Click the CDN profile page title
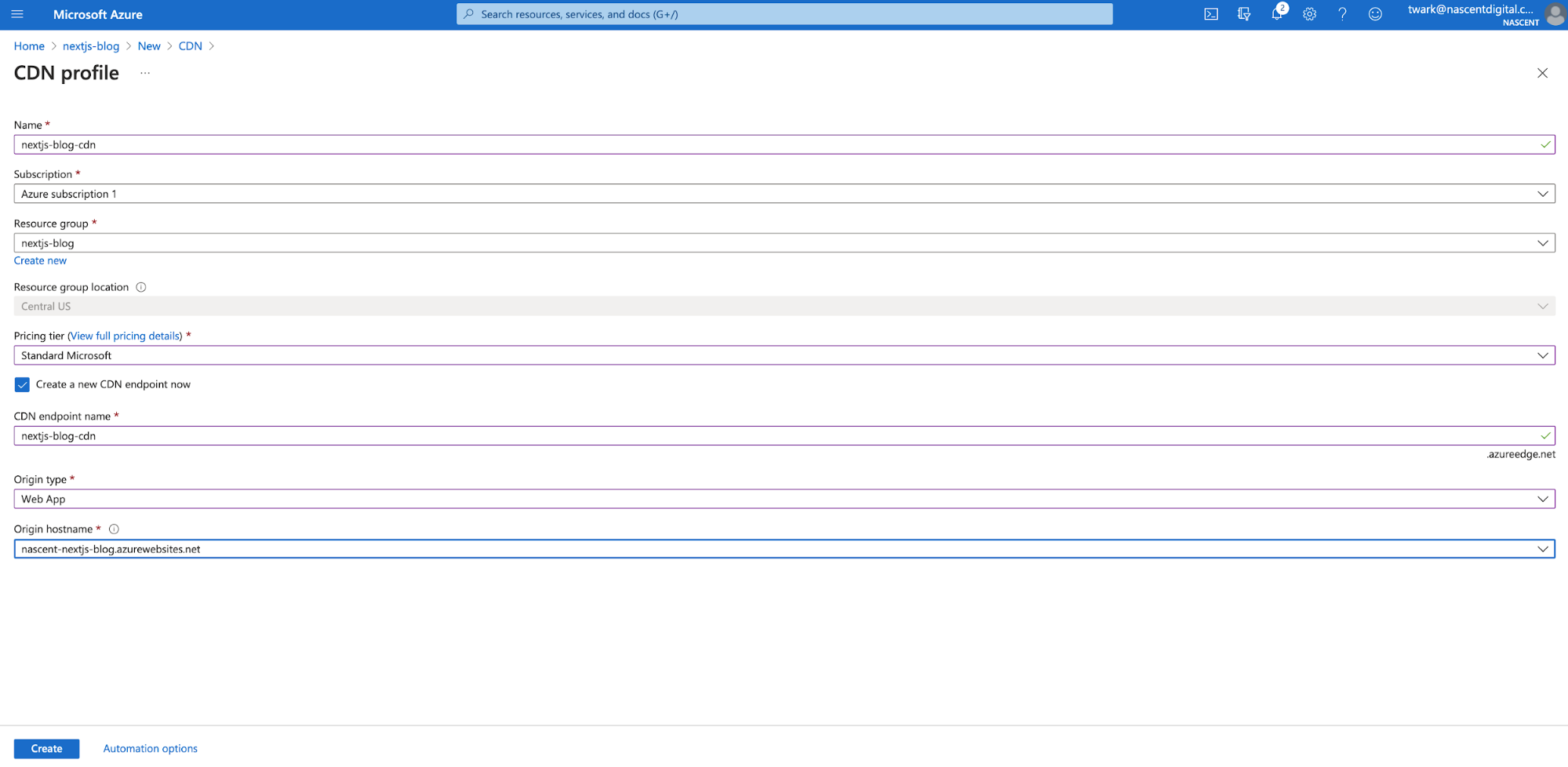Viewport: 1568px width, 767px height. (x=67, y=73)
